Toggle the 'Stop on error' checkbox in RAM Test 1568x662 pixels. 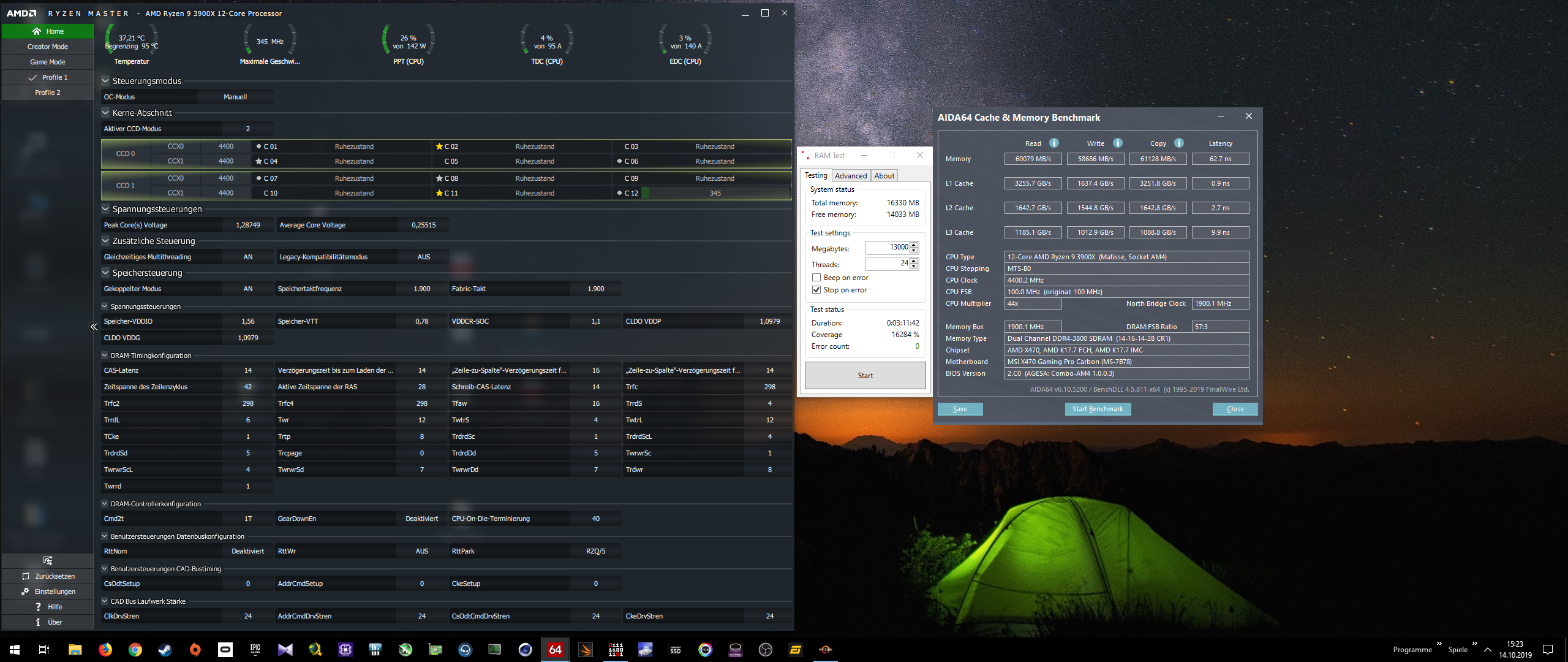pos(815,289)
